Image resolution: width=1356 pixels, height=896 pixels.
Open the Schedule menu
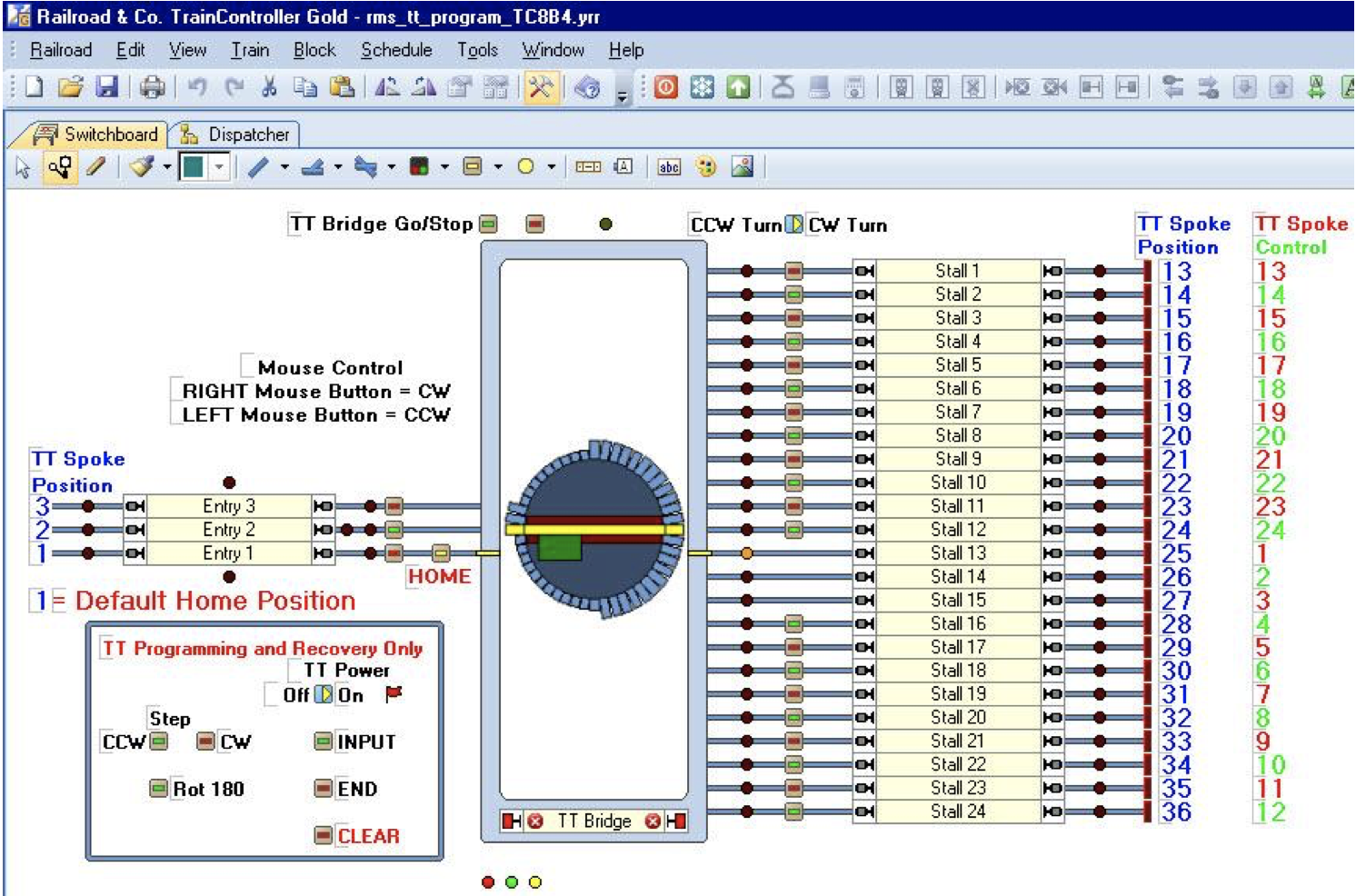tap(396, 50)
